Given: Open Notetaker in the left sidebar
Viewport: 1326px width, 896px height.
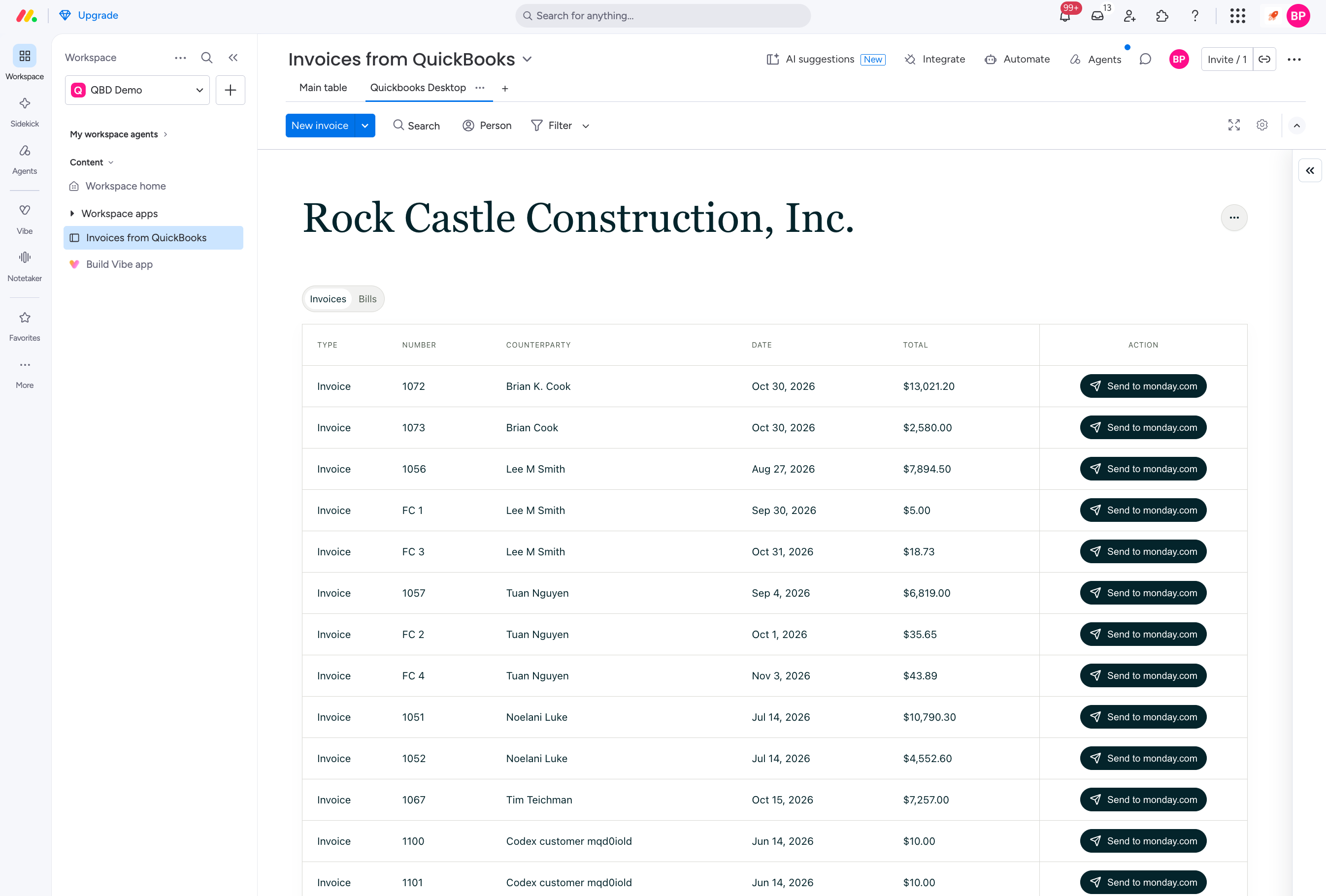Looking at the screenshot, I should [x=25, y=266].
